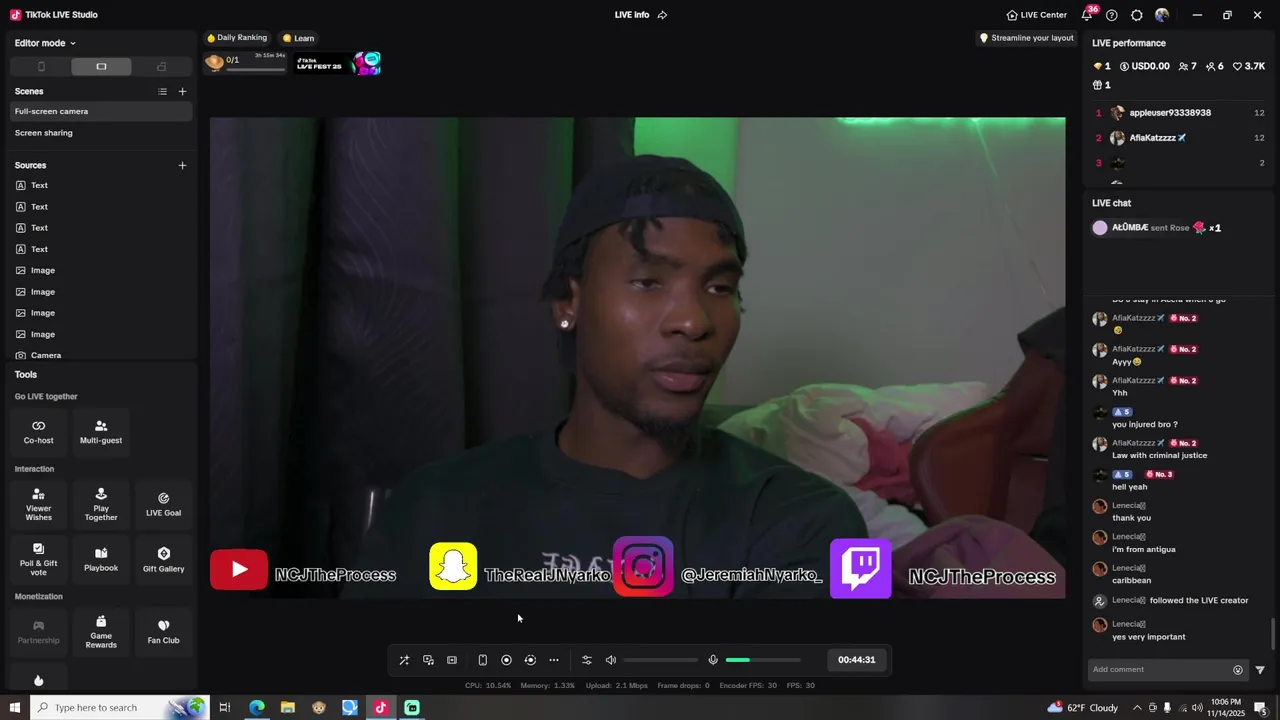
Task: Click the magic wand effects icon
Action: click(x=404, y=660)
